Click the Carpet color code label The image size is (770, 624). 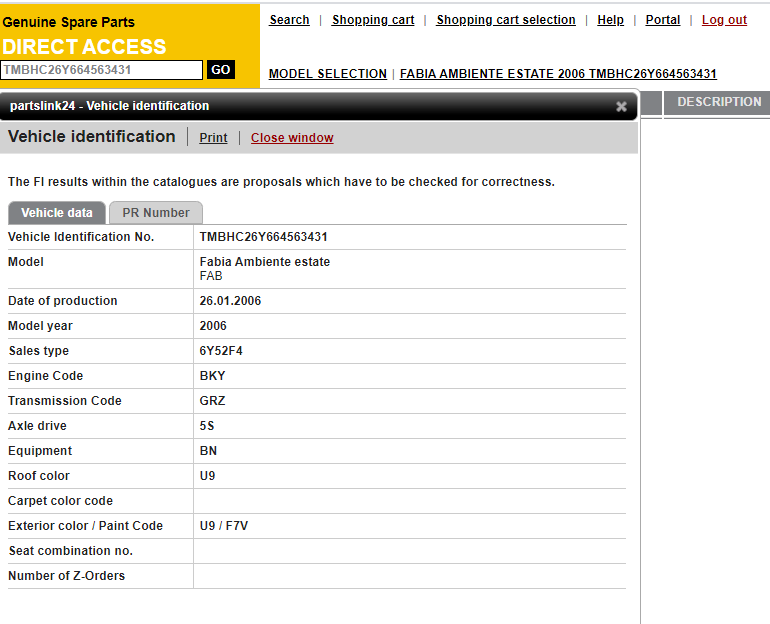[60, 501]
